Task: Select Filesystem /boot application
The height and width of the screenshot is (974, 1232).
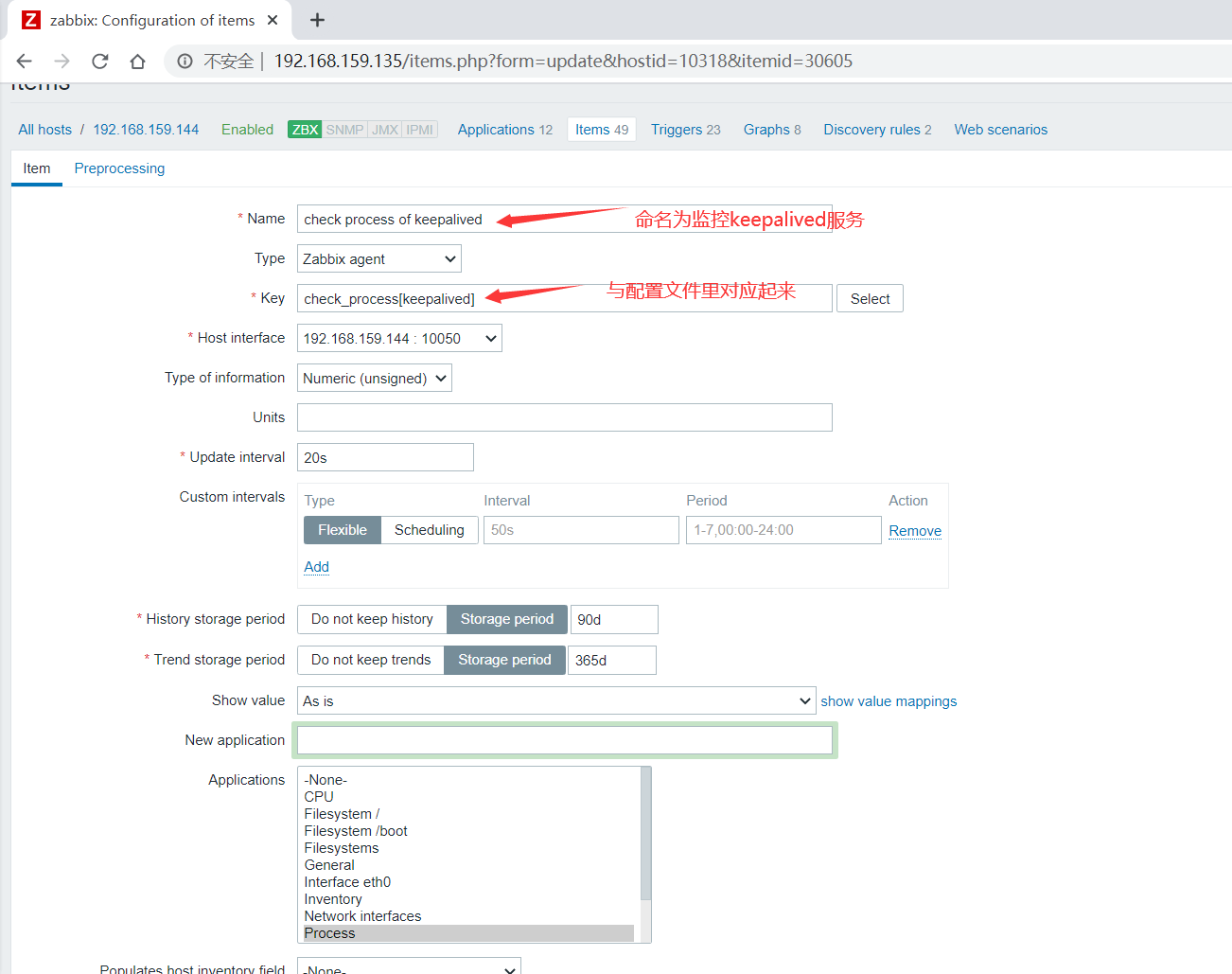Action: (469, 831)
